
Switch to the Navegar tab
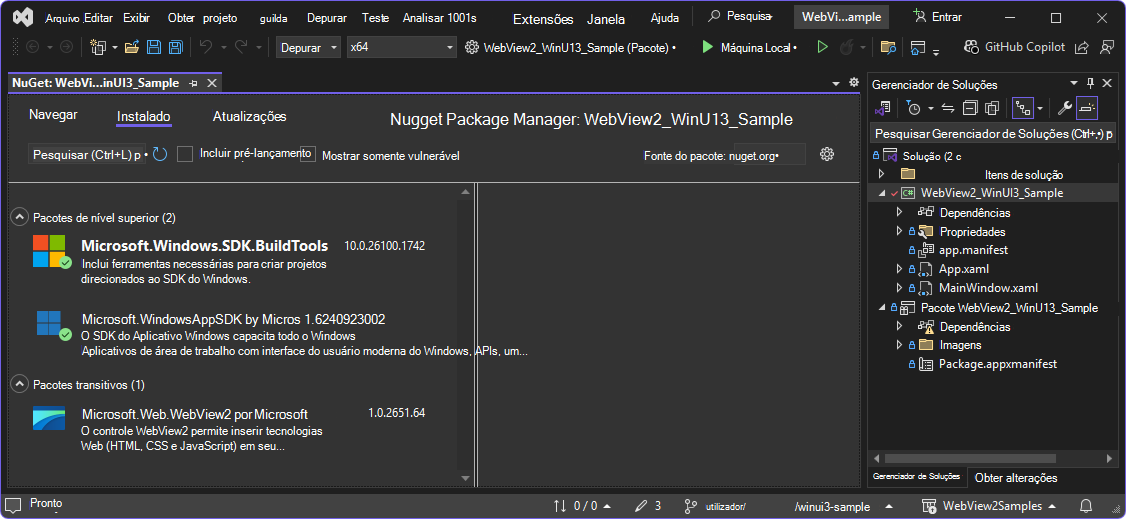(53, 115)
